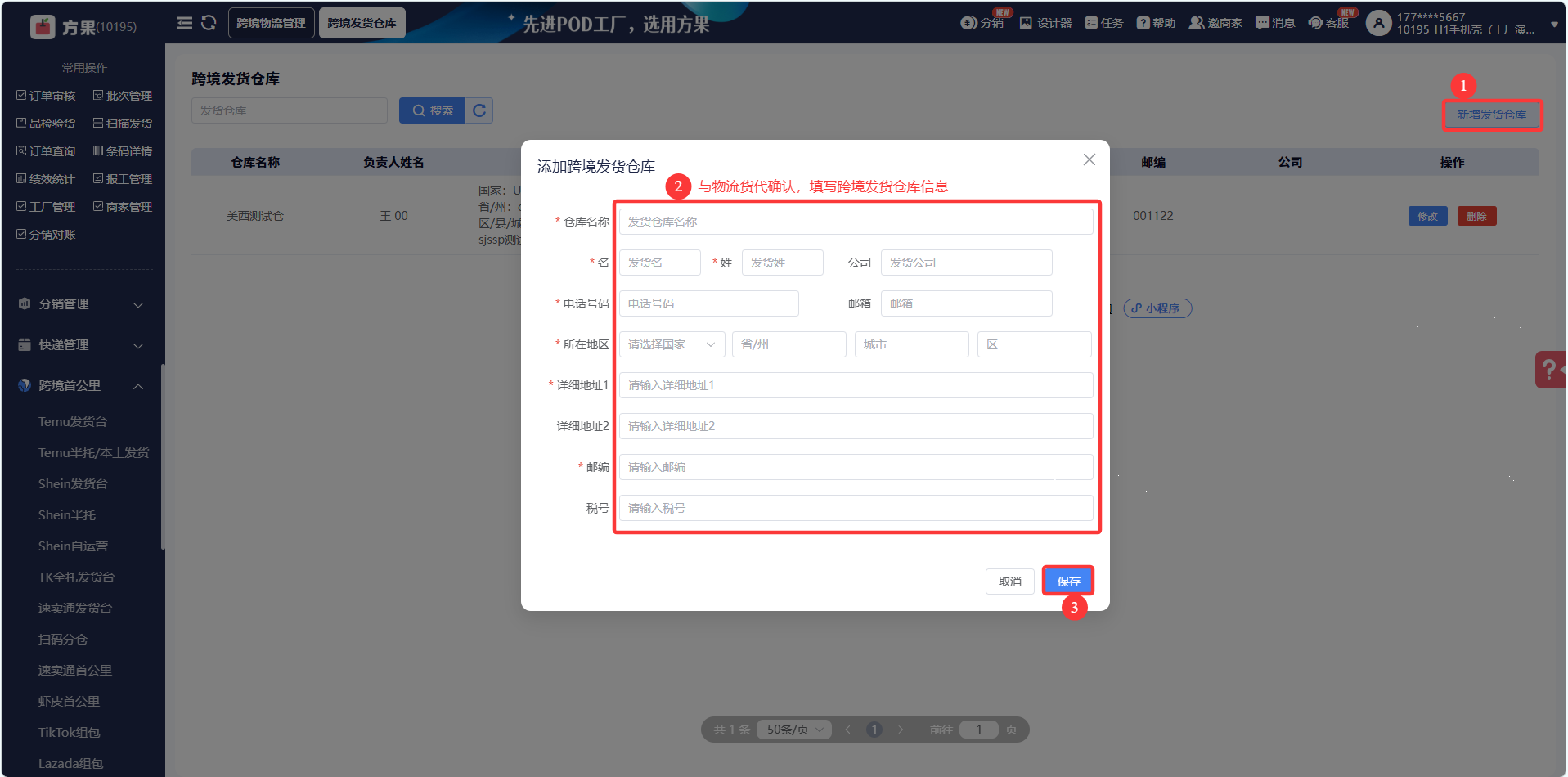Screen dimensions: 1568x777
Task: Click 修改 for 美西测试仓
Action: 1427,216
